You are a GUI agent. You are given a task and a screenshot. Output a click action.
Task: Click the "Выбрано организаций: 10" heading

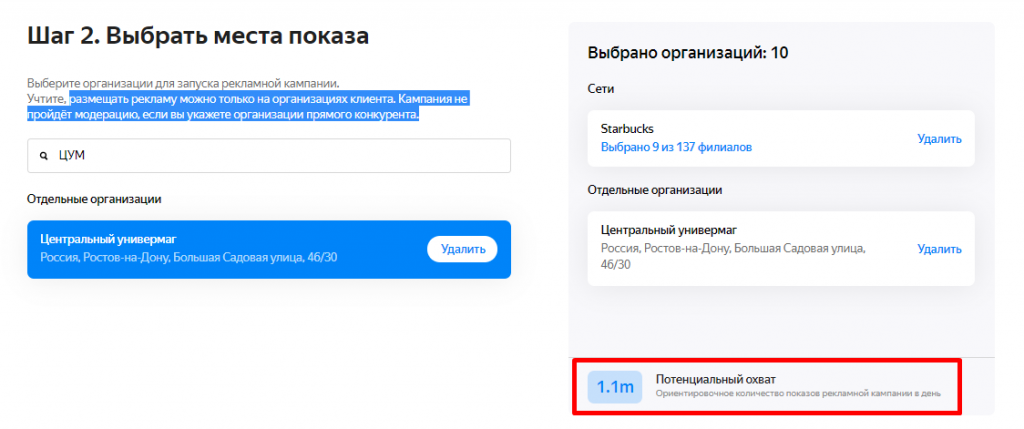coord(687,53)
